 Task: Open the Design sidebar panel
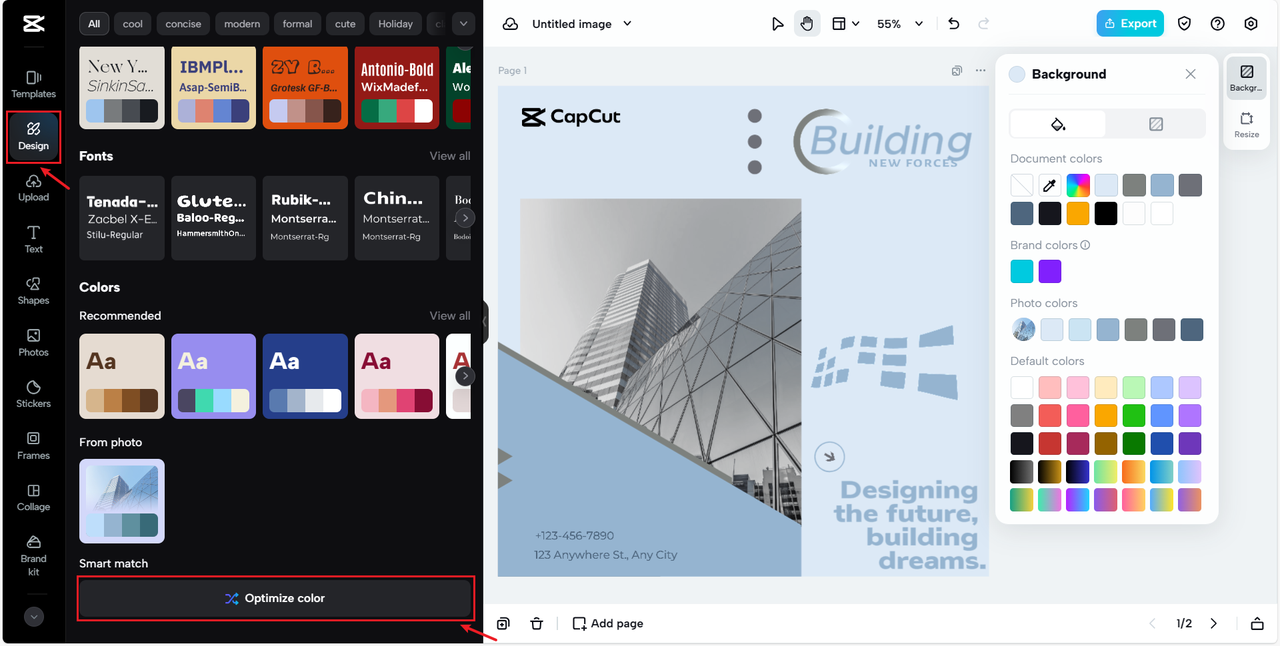(x=33, y=137)
